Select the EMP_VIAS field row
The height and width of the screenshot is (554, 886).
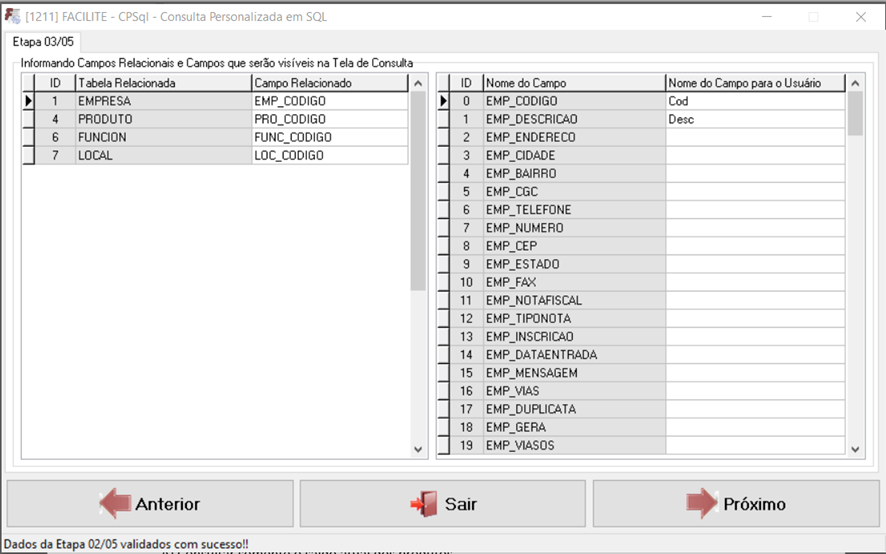pos(641,391)
